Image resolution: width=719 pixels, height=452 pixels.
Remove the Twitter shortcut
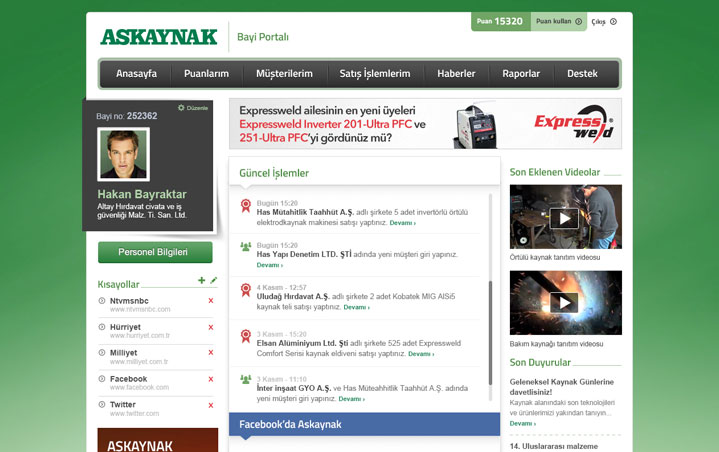pyautogui.click(x=211, y=405)
